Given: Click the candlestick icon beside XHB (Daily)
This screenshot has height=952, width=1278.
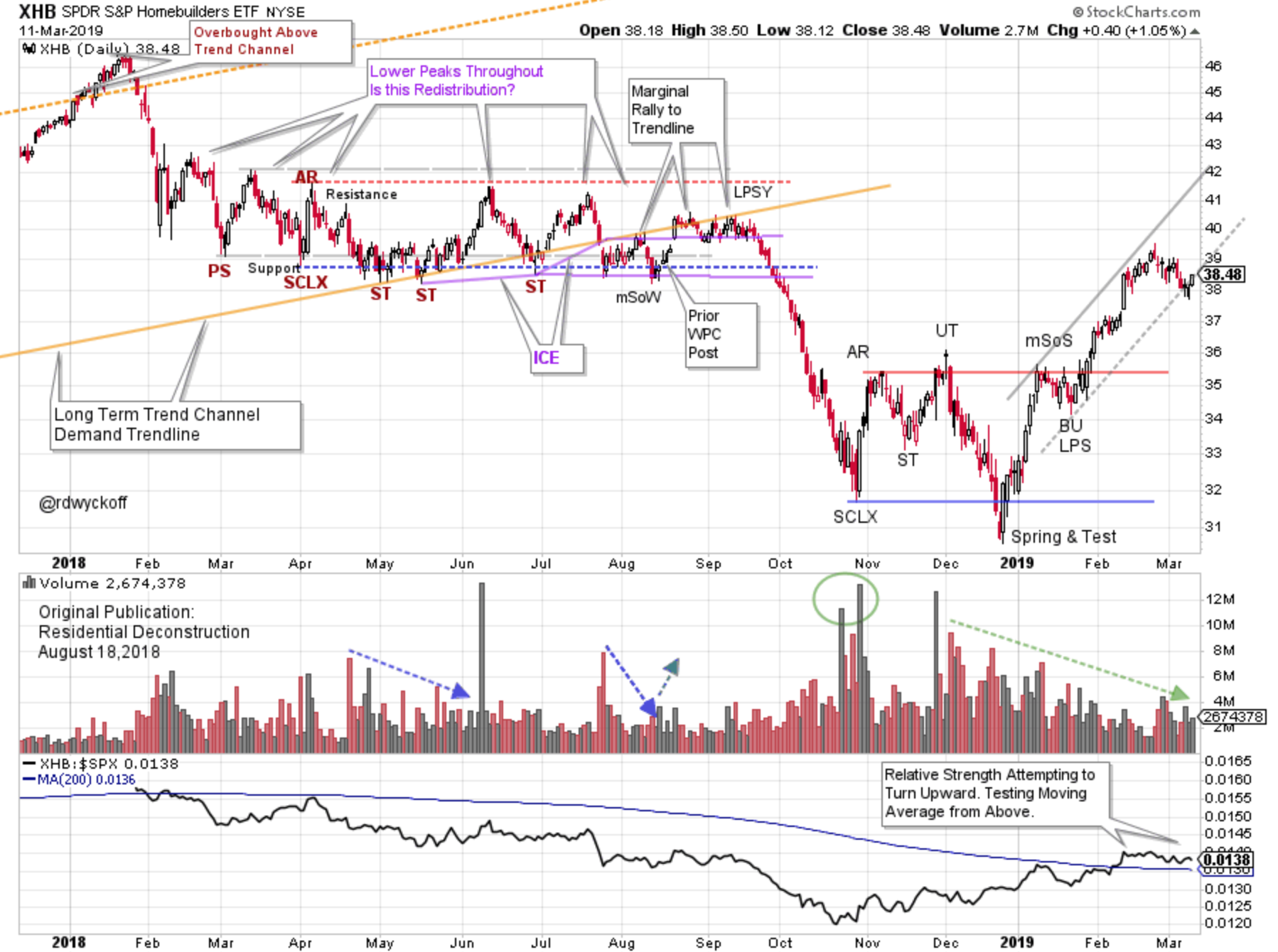Looking at the screenshot, I should point(29,49).
